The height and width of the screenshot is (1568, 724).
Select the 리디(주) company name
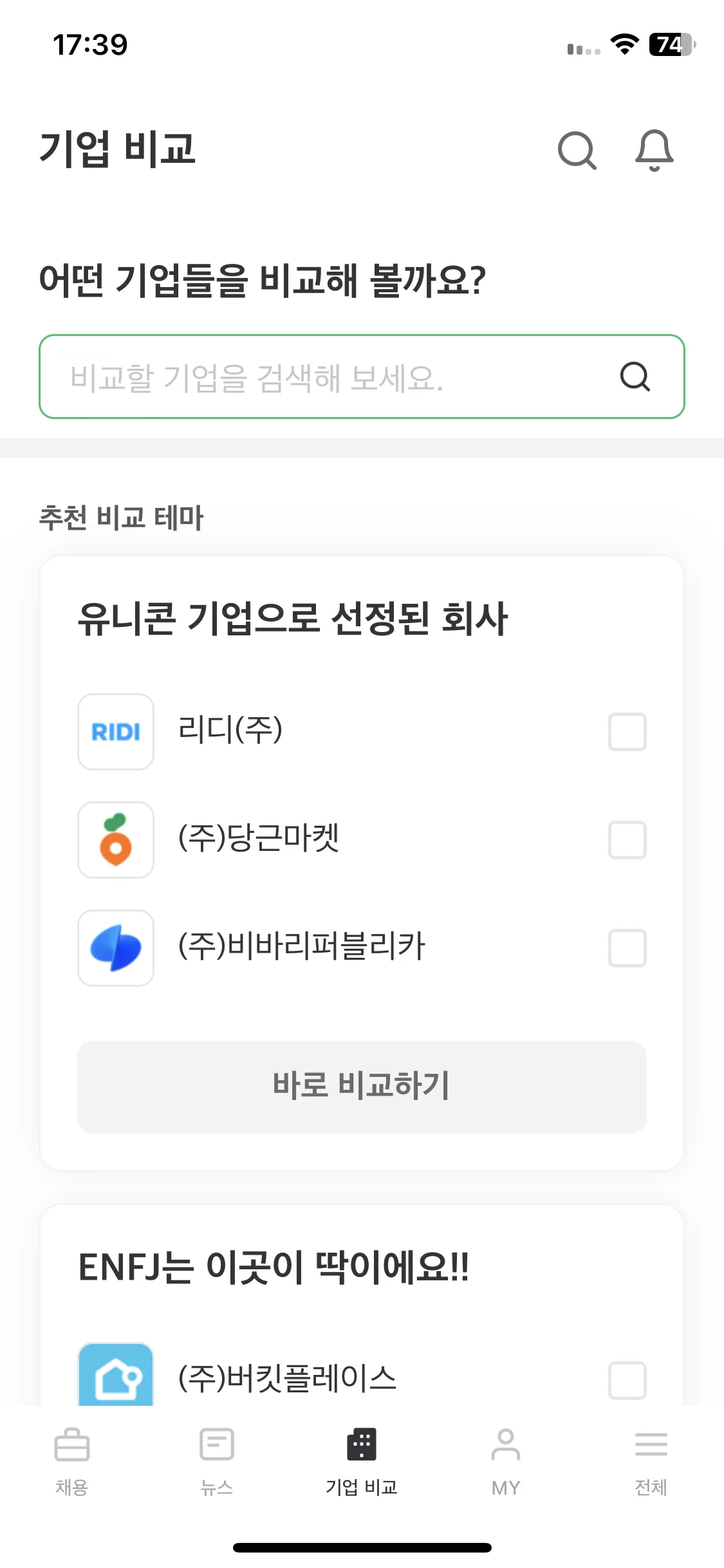tap(230, 731)
